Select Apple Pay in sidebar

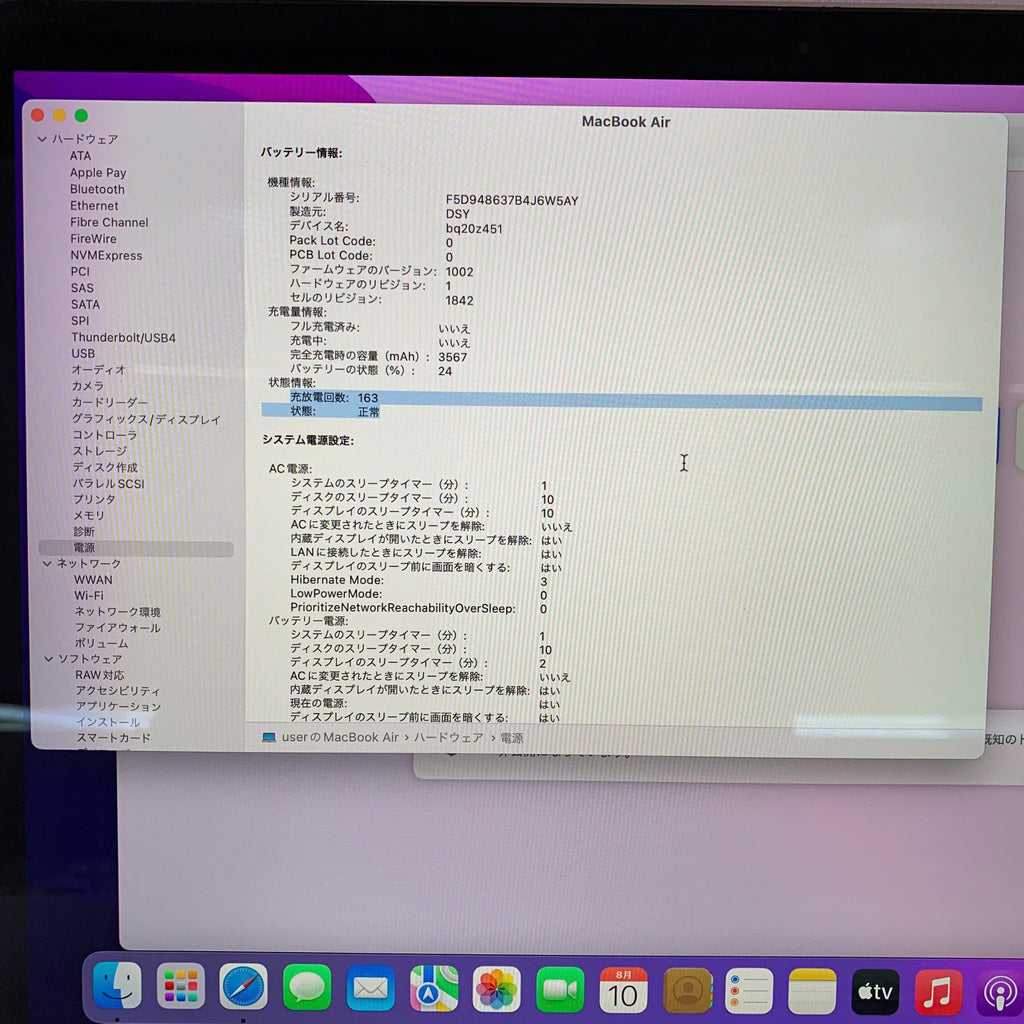pyautogui.click(x=98, y=172)
